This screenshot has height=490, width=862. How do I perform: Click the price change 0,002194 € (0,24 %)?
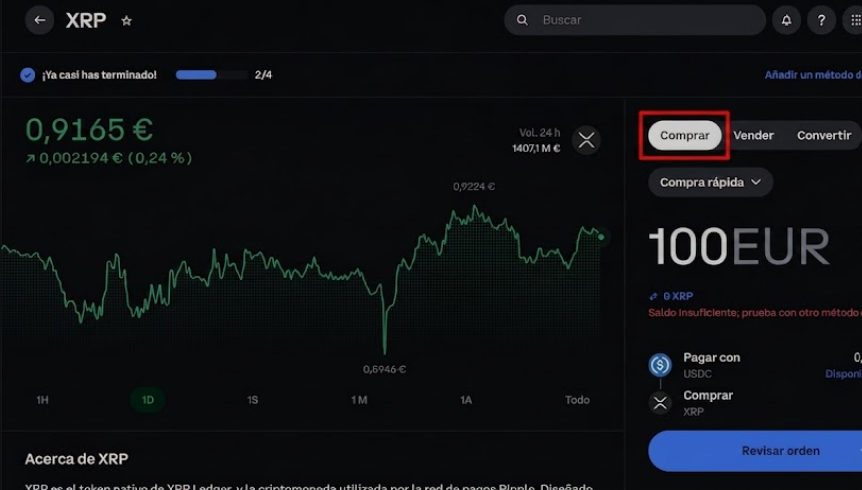pos(109,158)
